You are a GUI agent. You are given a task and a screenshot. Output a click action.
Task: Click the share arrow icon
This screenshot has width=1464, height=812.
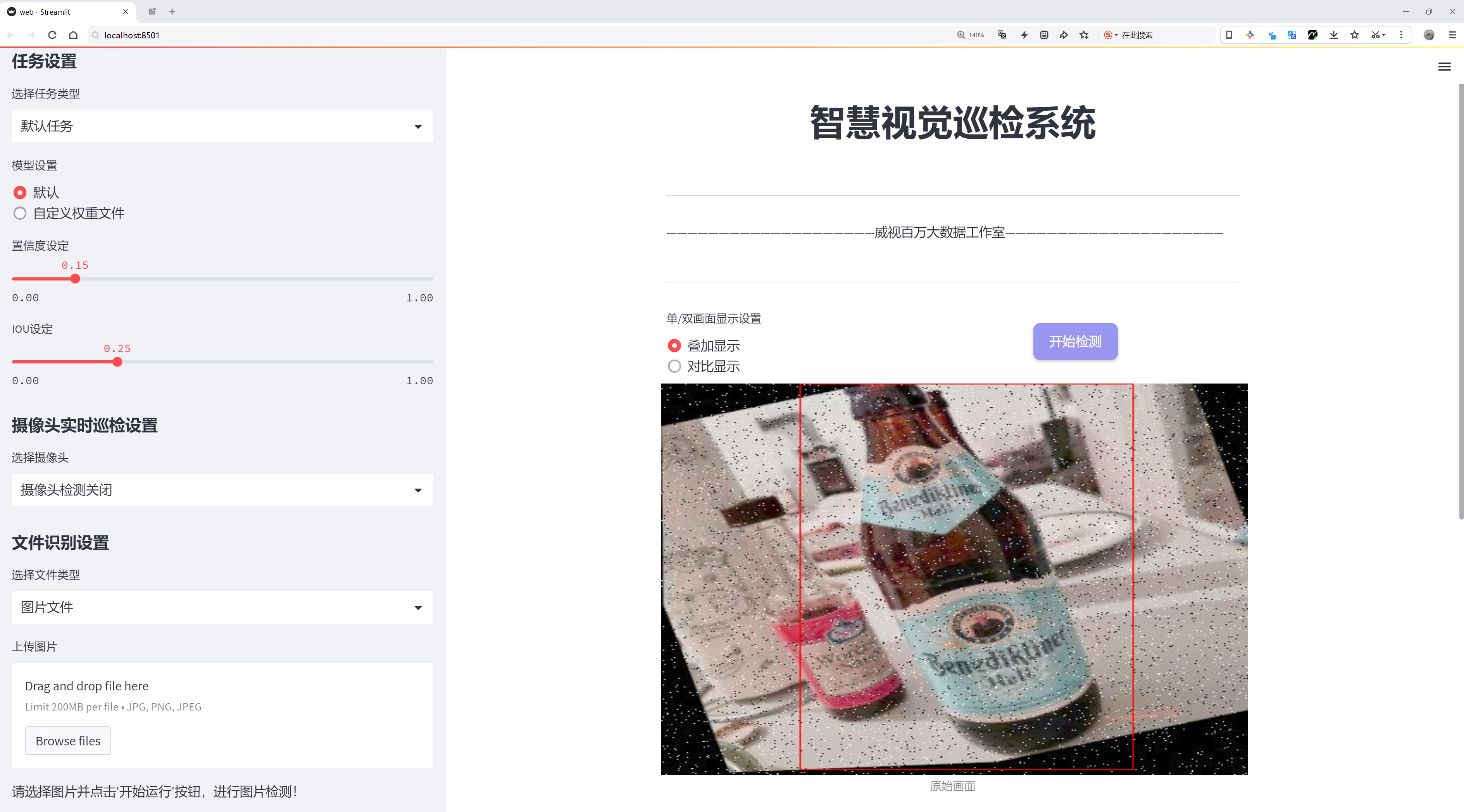point(1064,35)
